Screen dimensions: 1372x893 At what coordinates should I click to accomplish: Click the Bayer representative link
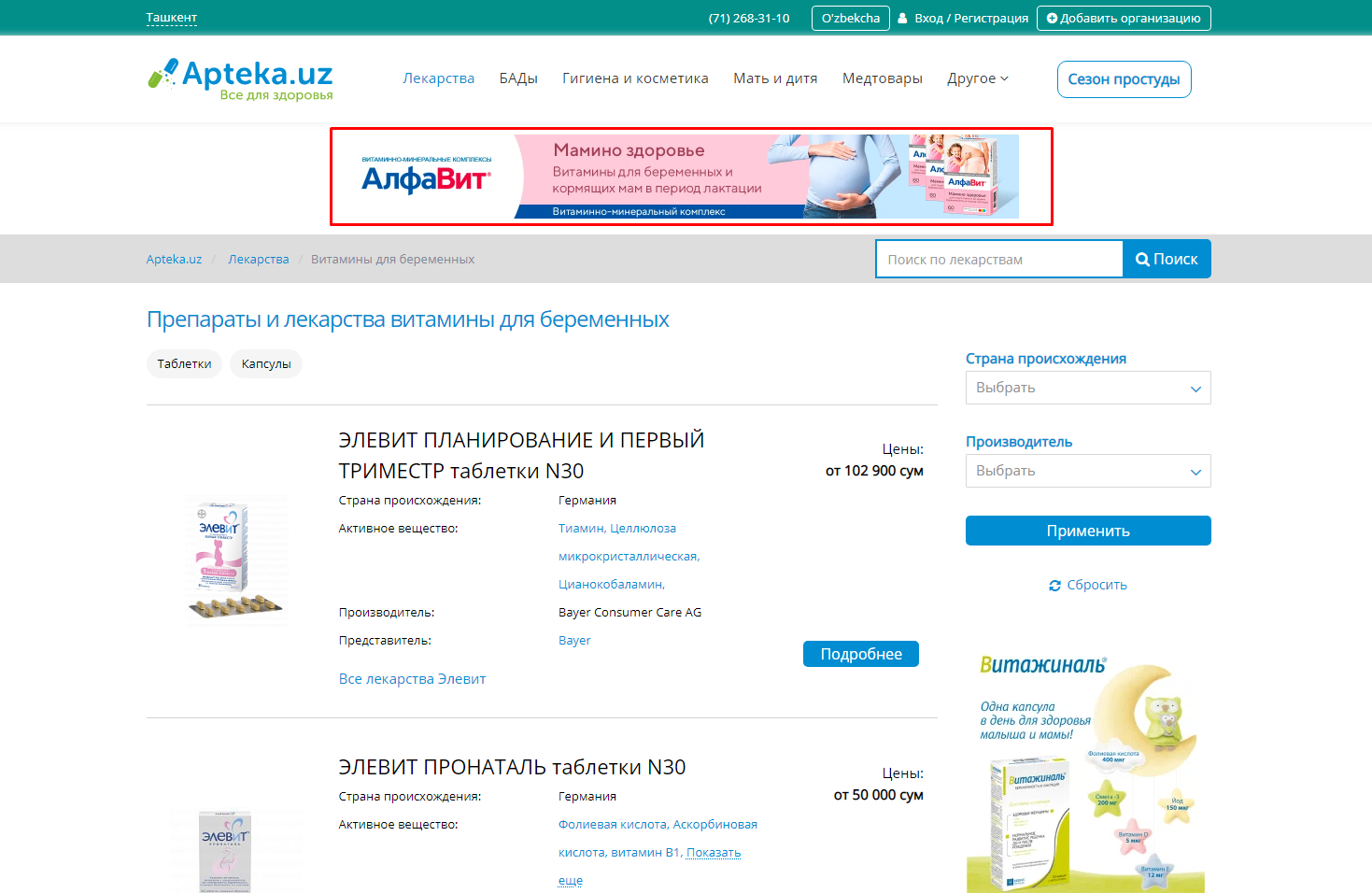click(x=574, y=641)
